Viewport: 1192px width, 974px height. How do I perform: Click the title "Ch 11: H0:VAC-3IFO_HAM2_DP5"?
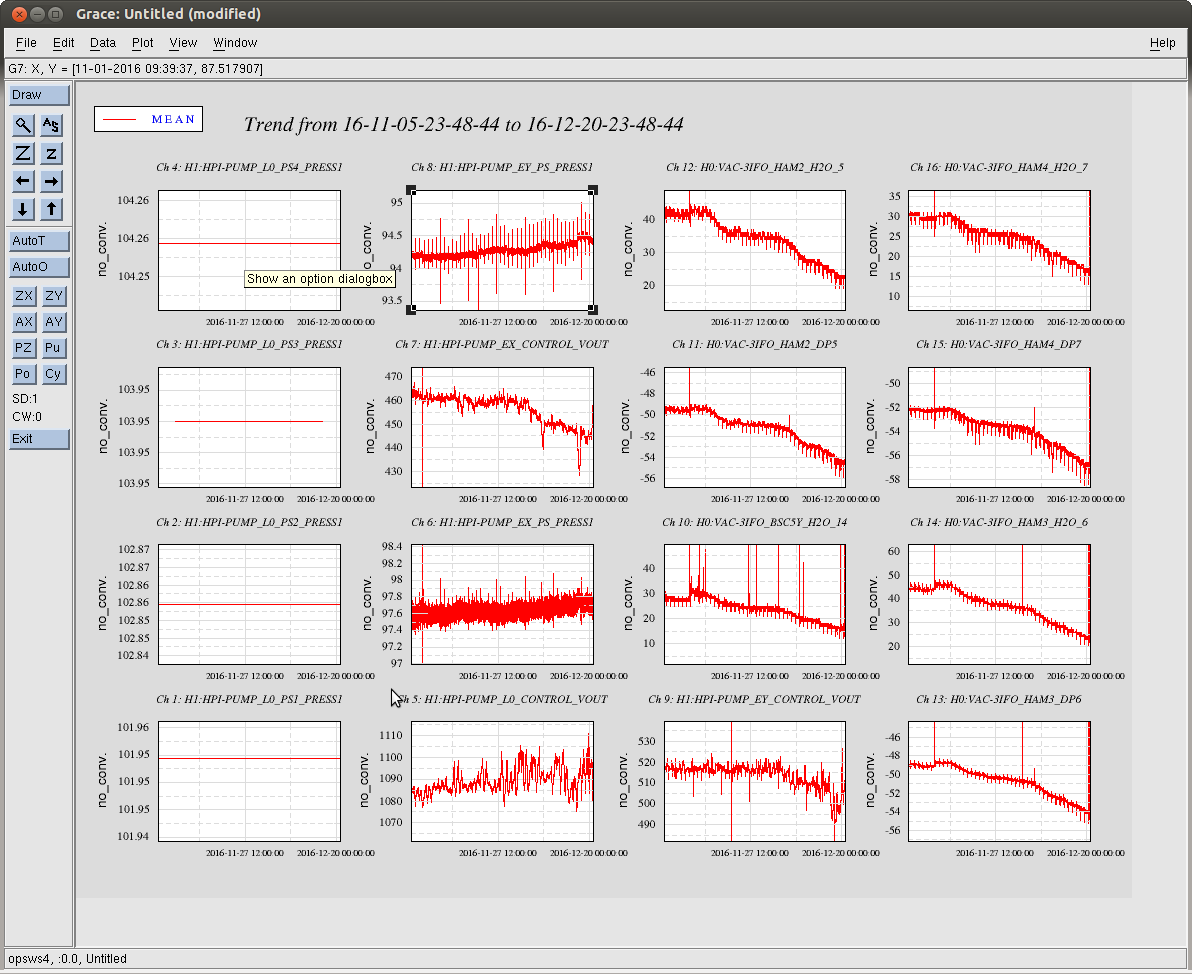pos(755,344)
